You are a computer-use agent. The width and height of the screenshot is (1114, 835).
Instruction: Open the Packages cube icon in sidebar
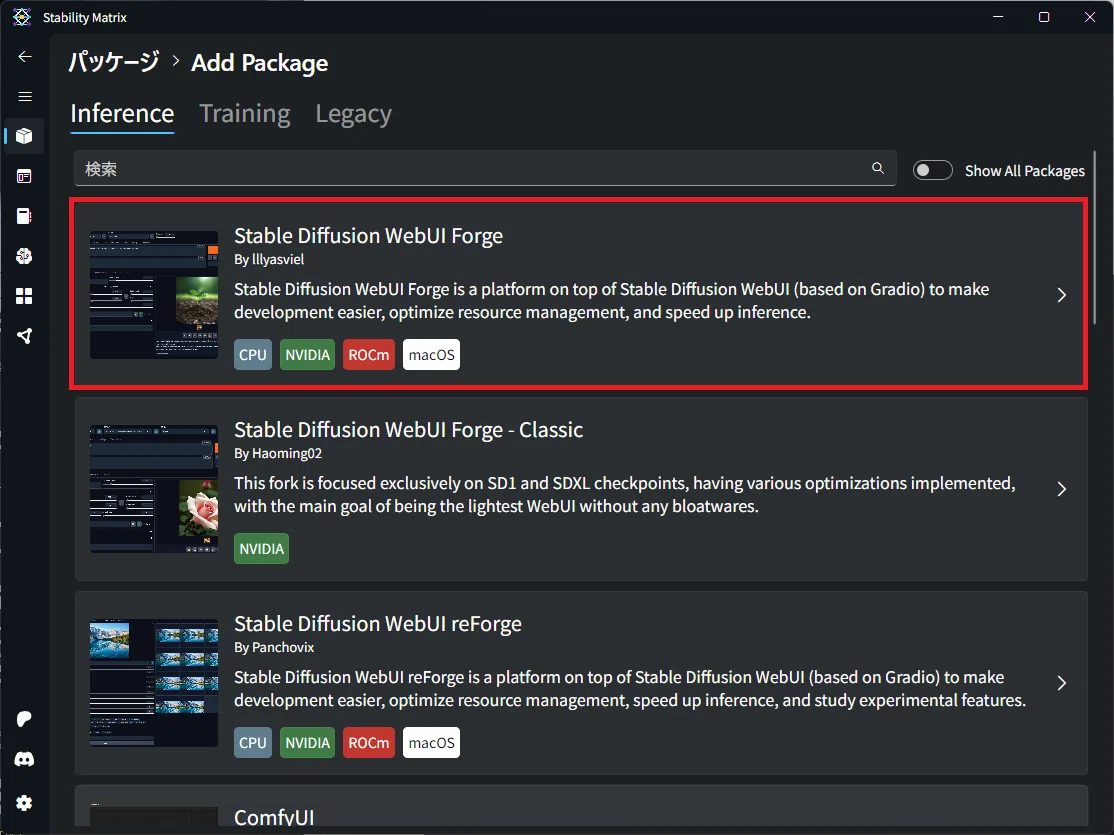click(24, 136)
